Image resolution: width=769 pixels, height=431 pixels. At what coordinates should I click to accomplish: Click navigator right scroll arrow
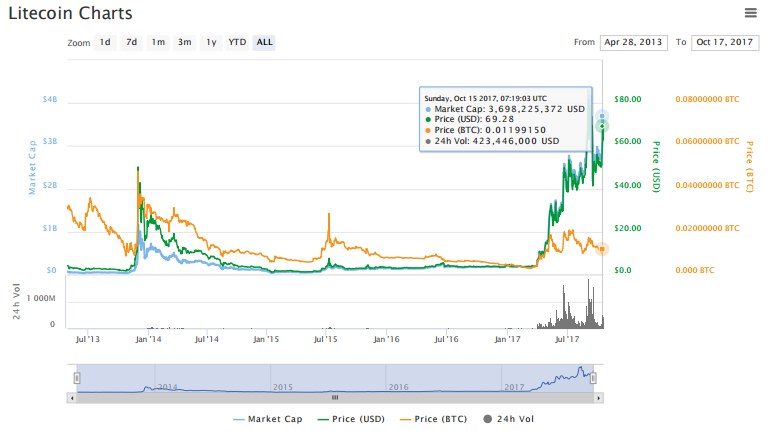598,398
